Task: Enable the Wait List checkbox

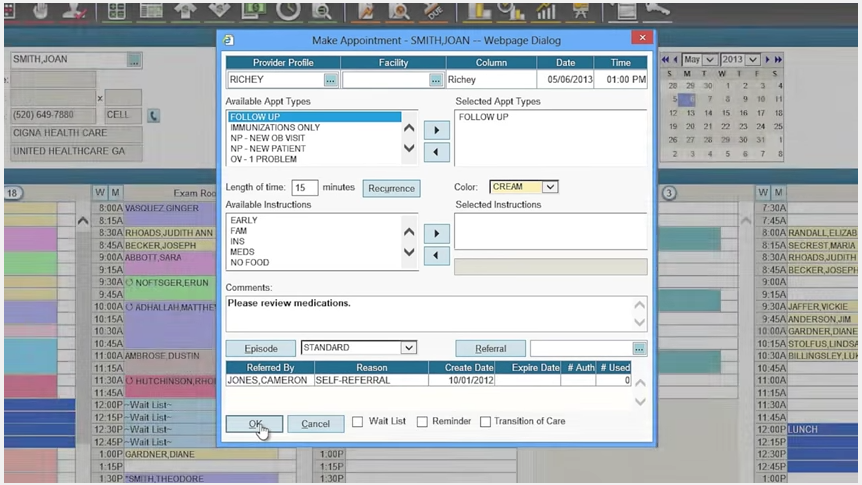Action: tap(358, 422)
